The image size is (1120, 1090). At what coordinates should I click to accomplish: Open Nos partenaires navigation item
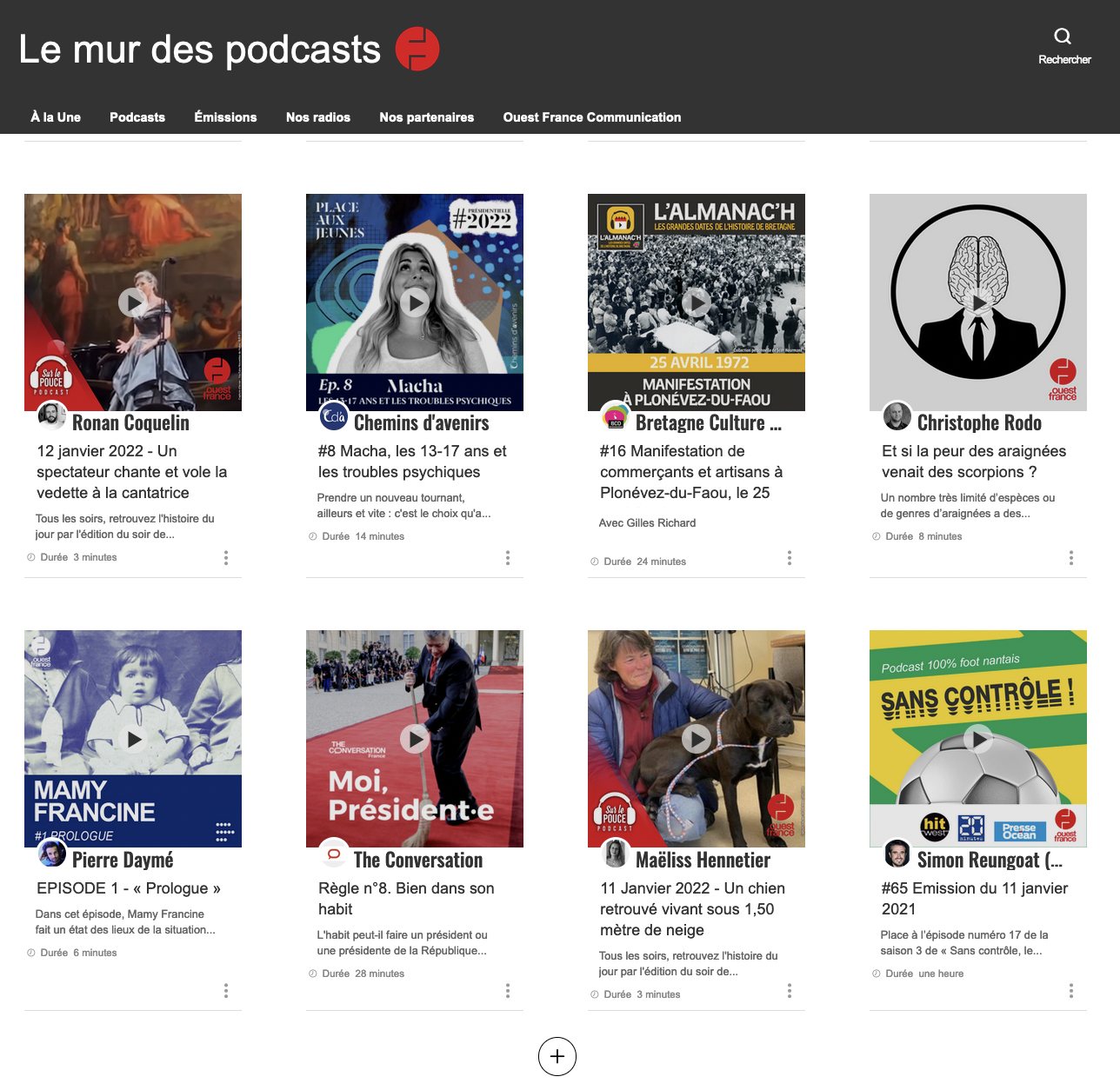[x=426, y=117]
